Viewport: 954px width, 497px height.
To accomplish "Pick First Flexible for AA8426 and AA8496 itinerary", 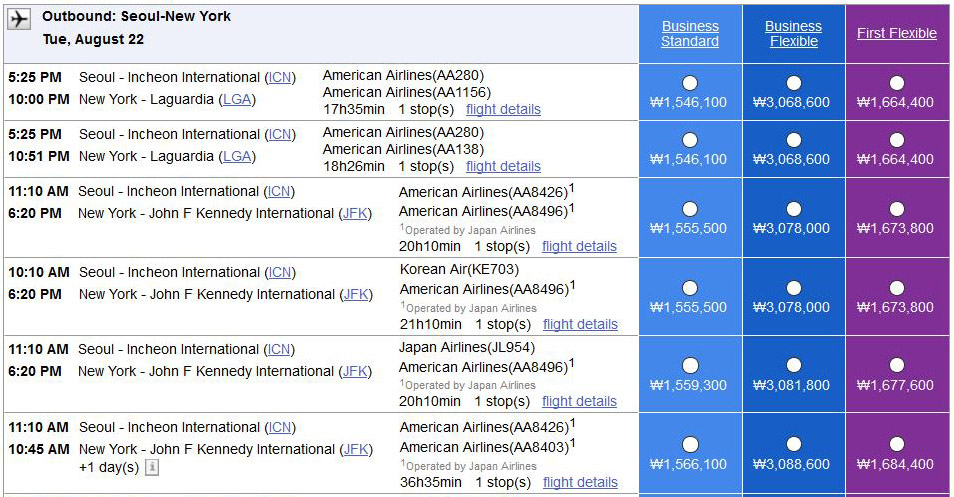I will click(897, 209).
